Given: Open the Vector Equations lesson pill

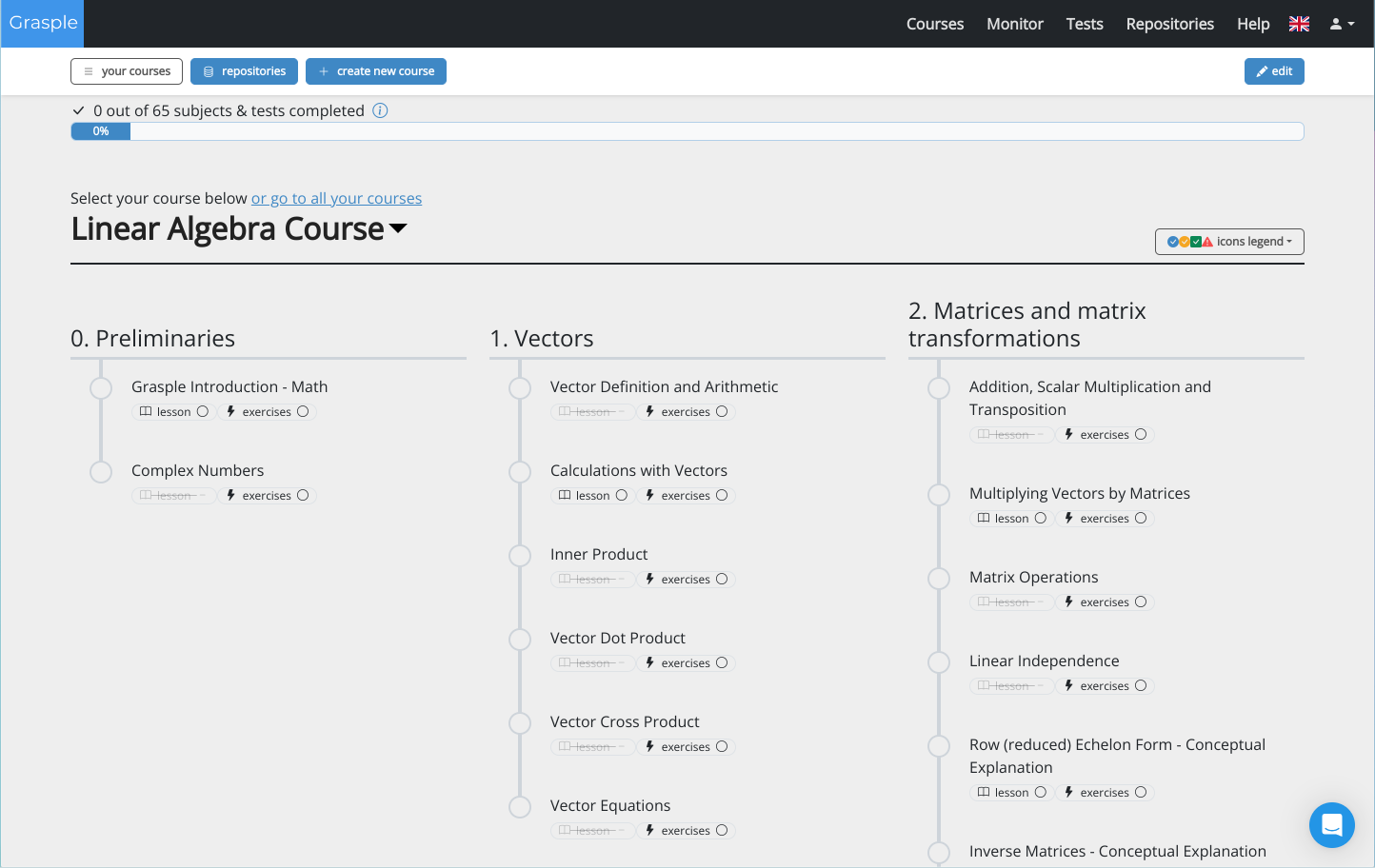Looking at the screenshot, I should click(x=592, y=830).
